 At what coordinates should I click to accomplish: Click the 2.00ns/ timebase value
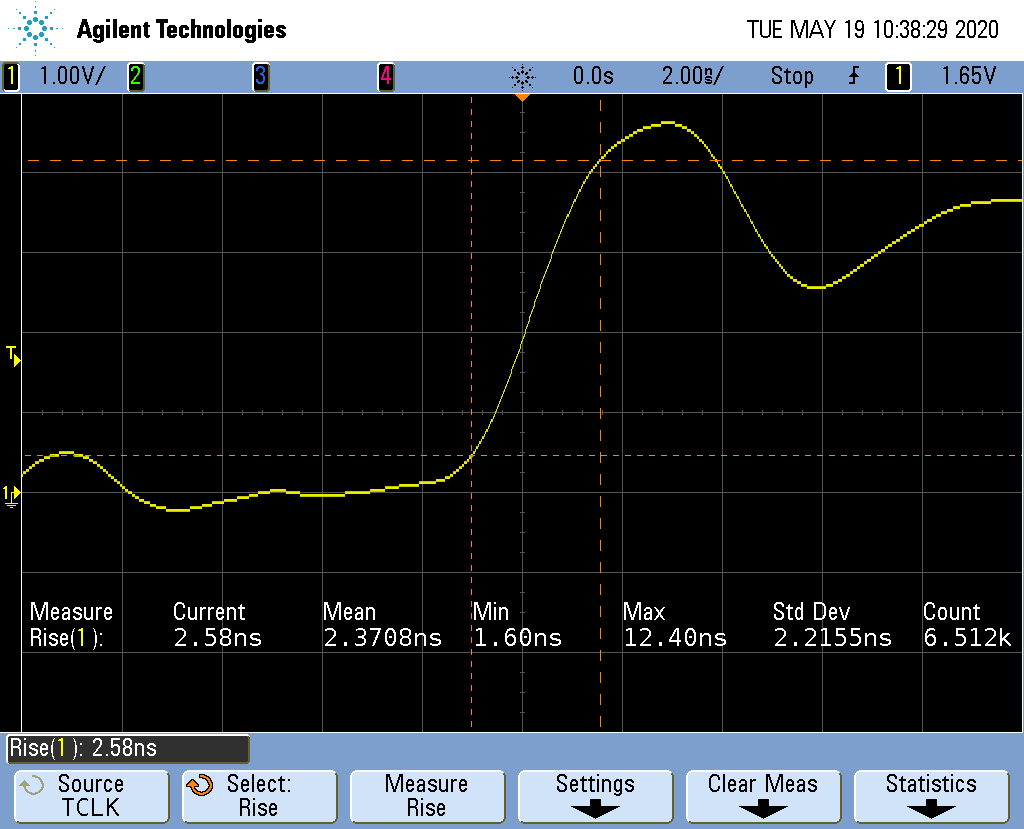point(692,76)
